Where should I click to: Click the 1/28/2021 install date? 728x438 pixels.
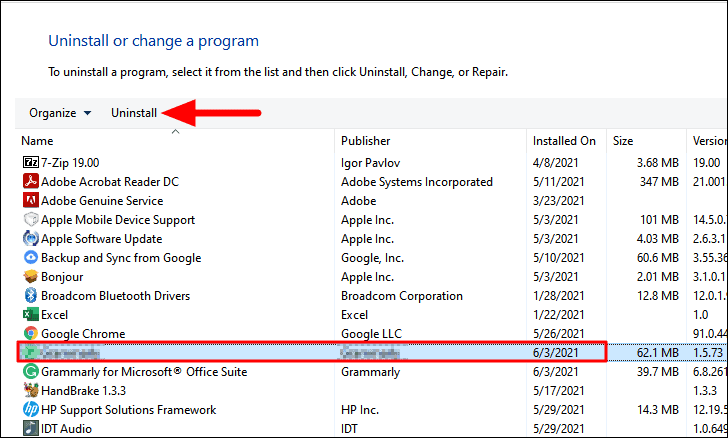coord(559,296)
